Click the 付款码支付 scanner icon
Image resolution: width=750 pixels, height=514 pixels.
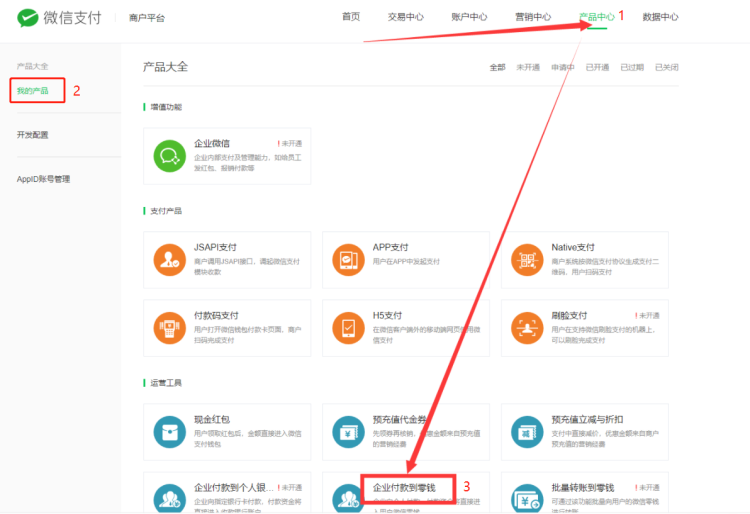pyautogui.click(x=169, y=328)
